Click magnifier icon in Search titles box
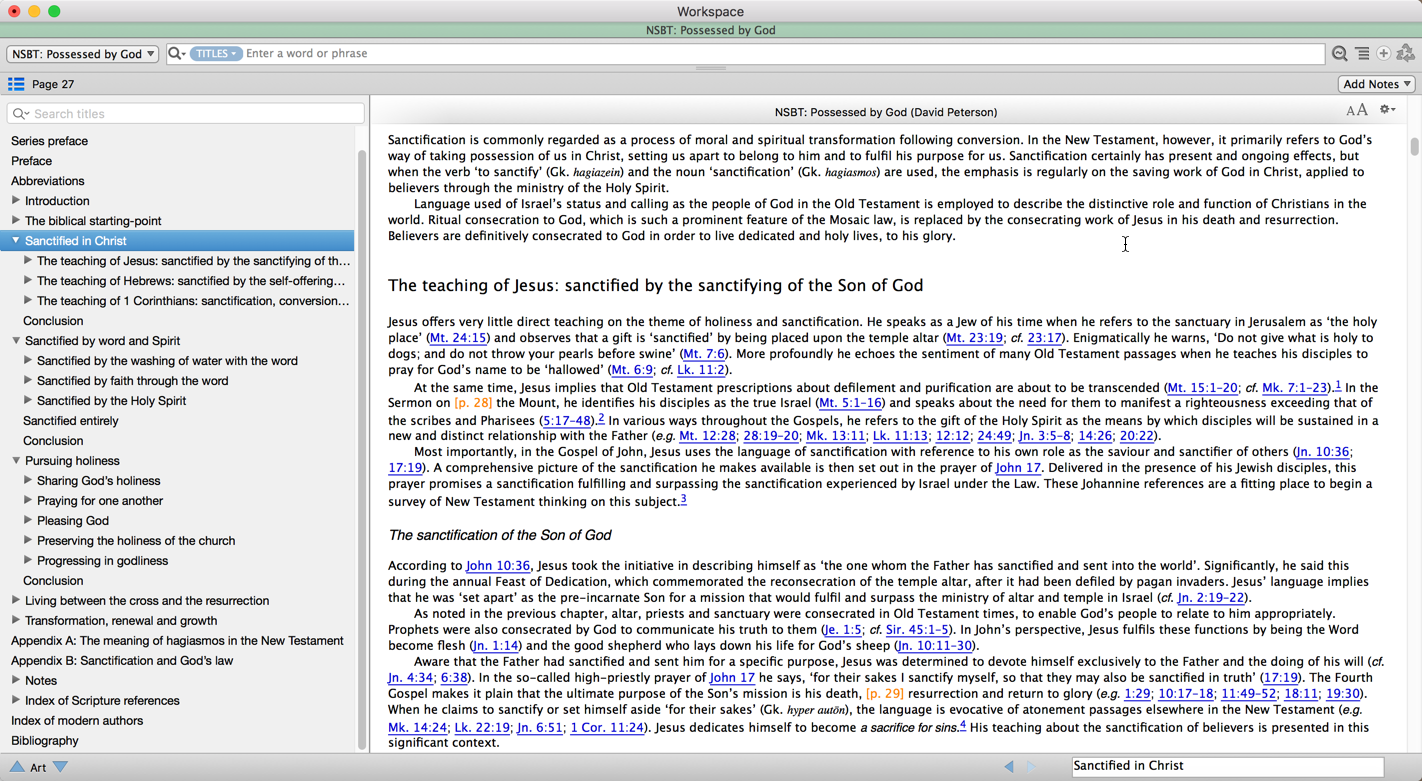Screen dimensions: 1422x781 click(x=20, y=114)
